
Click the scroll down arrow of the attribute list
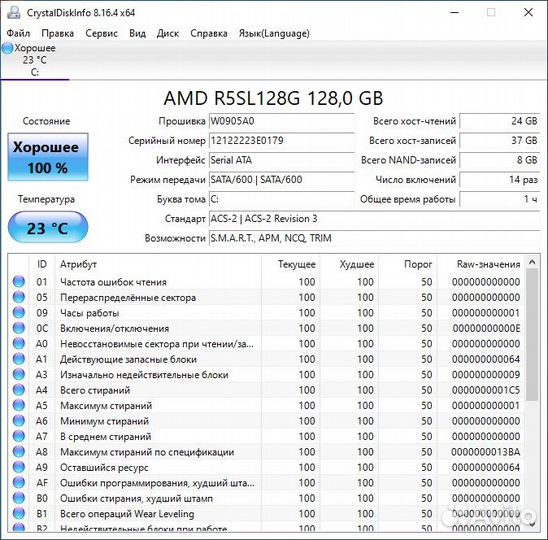click(532, 524)
